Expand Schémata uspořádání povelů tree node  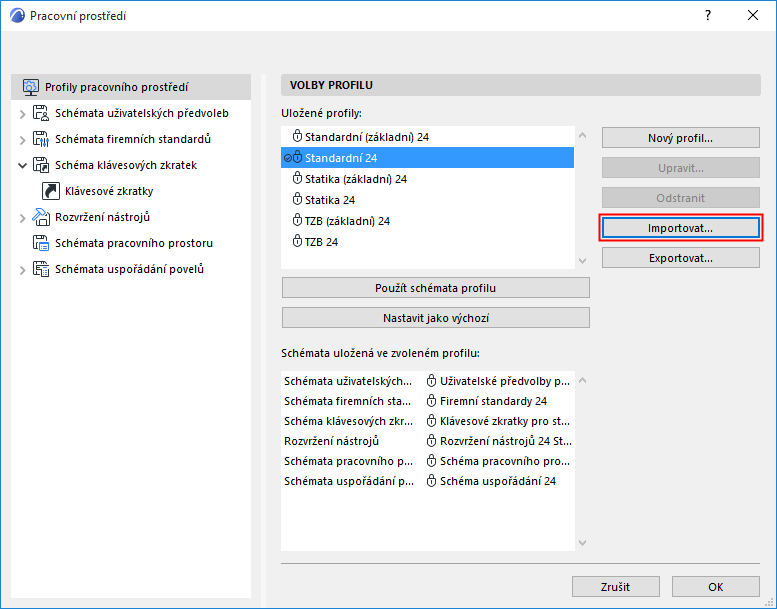[22, 270]
